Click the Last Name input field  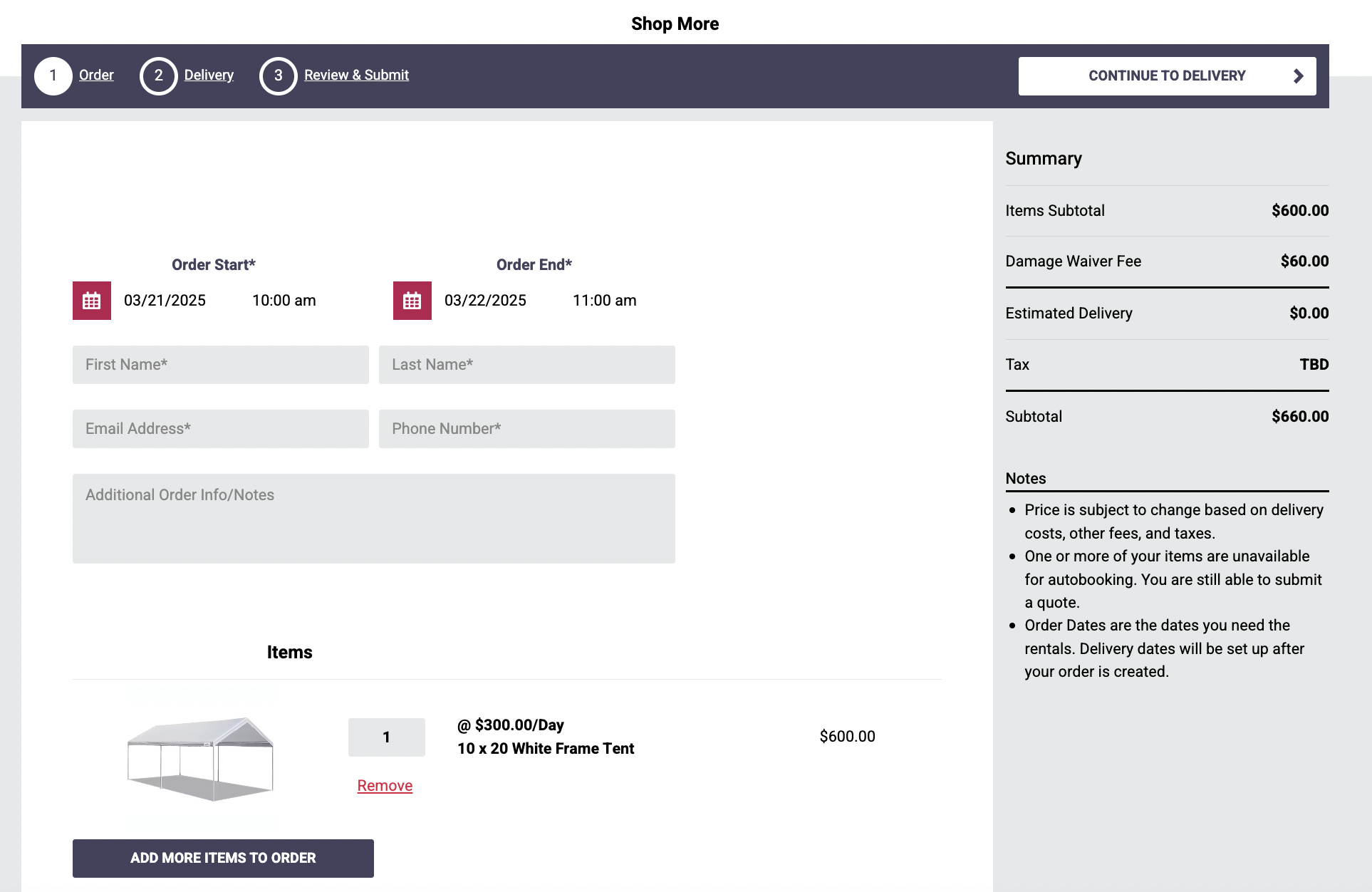(527, 364)
